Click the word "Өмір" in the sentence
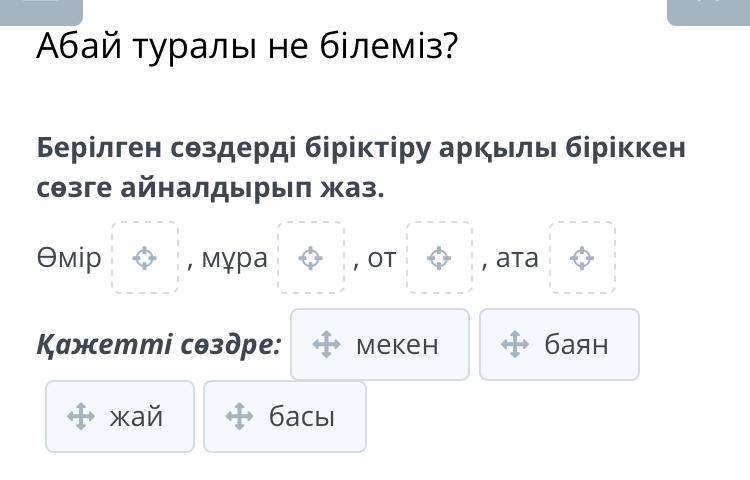This screenshot has width=750, height=480. pos(69,258)
